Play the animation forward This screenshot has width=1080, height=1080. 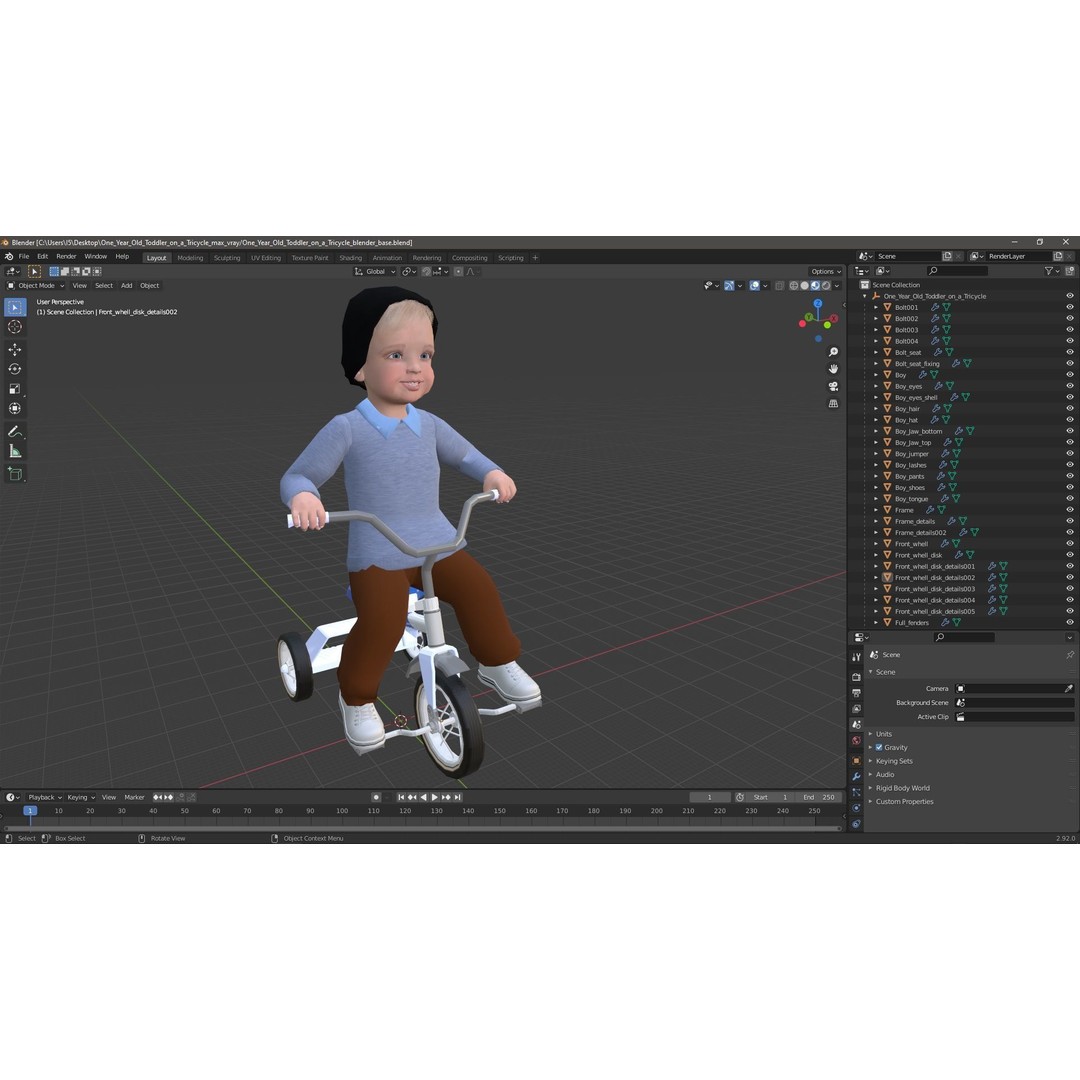pos(435,797)
